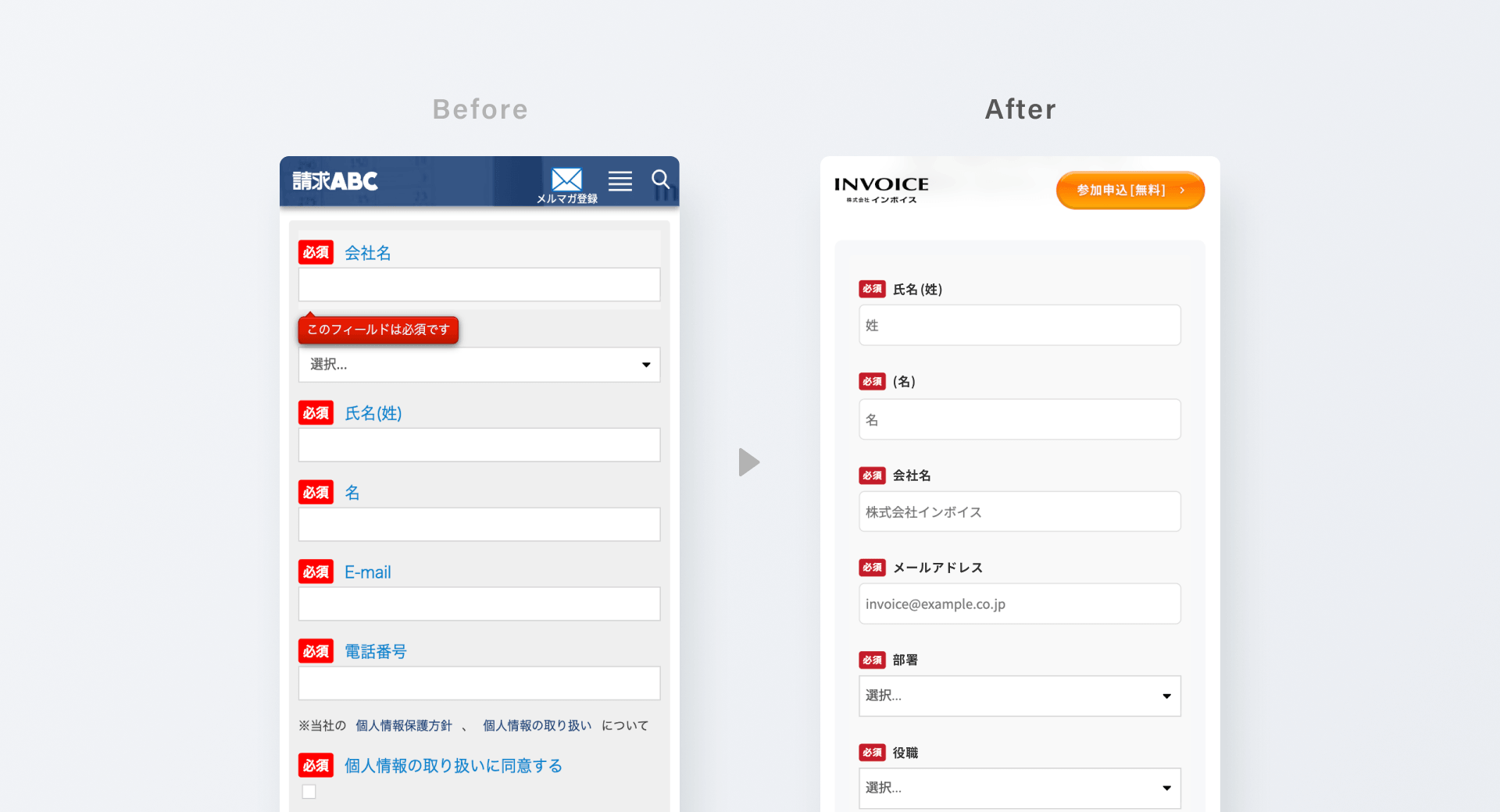Click the 請求ABC logo
Screen dimensions: 1500x812
click(335, 181)
